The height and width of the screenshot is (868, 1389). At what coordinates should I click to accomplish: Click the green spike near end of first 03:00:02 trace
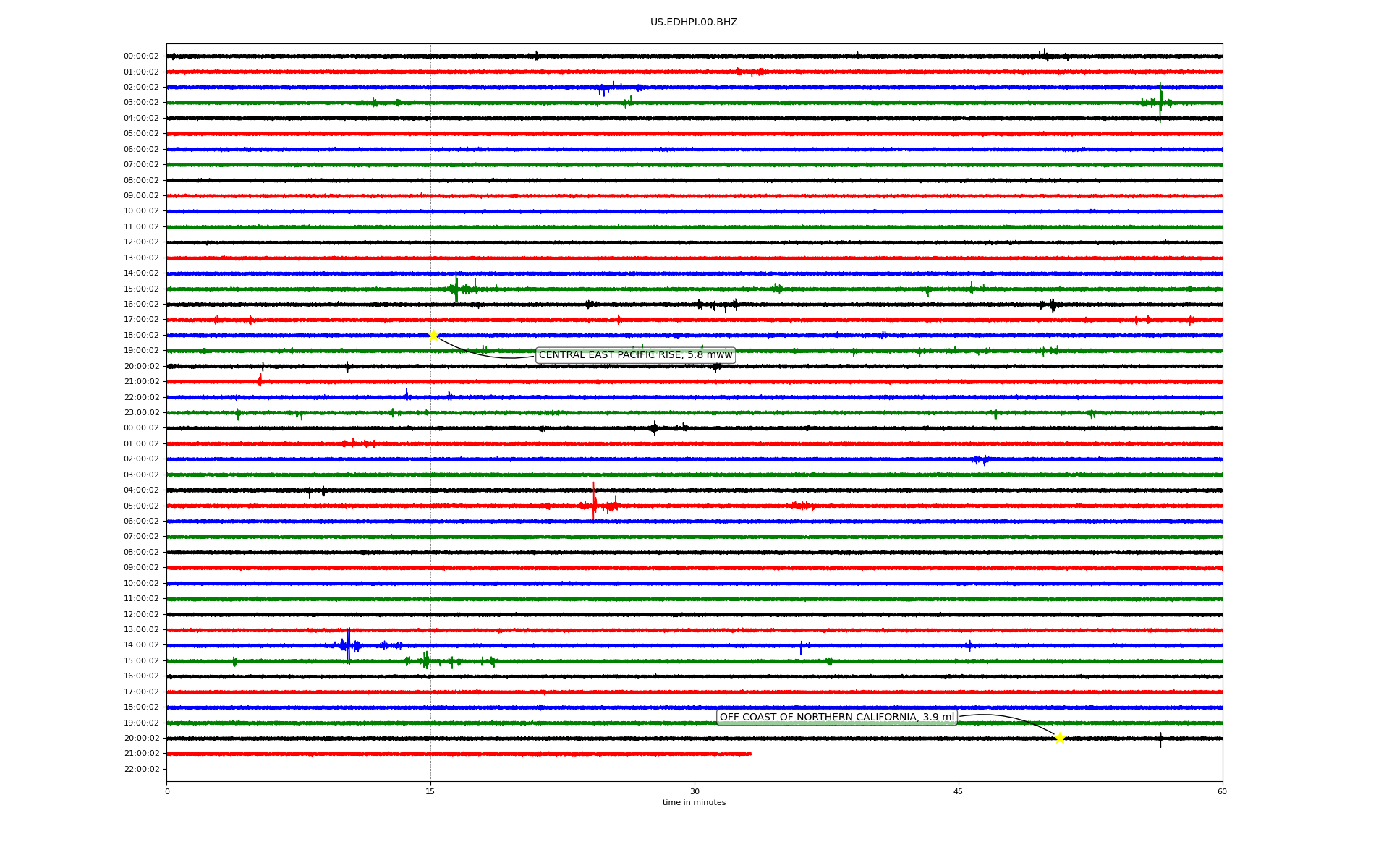click(1160, 103)
